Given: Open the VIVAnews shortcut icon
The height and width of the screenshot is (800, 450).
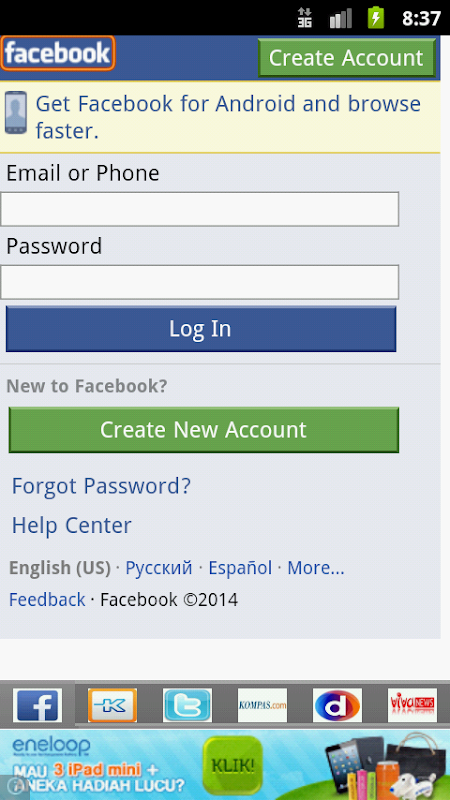Looking at the screenshot, I should click(x=412, y=705).
